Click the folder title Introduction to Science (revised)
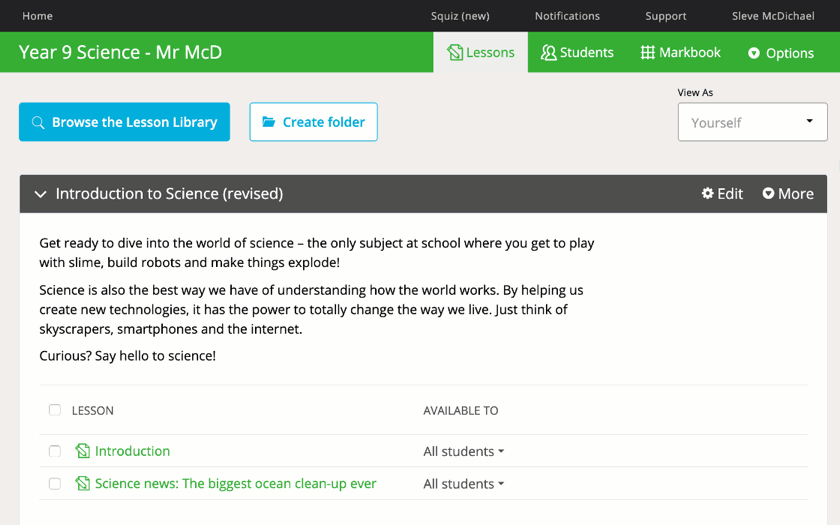This screenshot has height=525, width=840. click(x=169, y=193)
